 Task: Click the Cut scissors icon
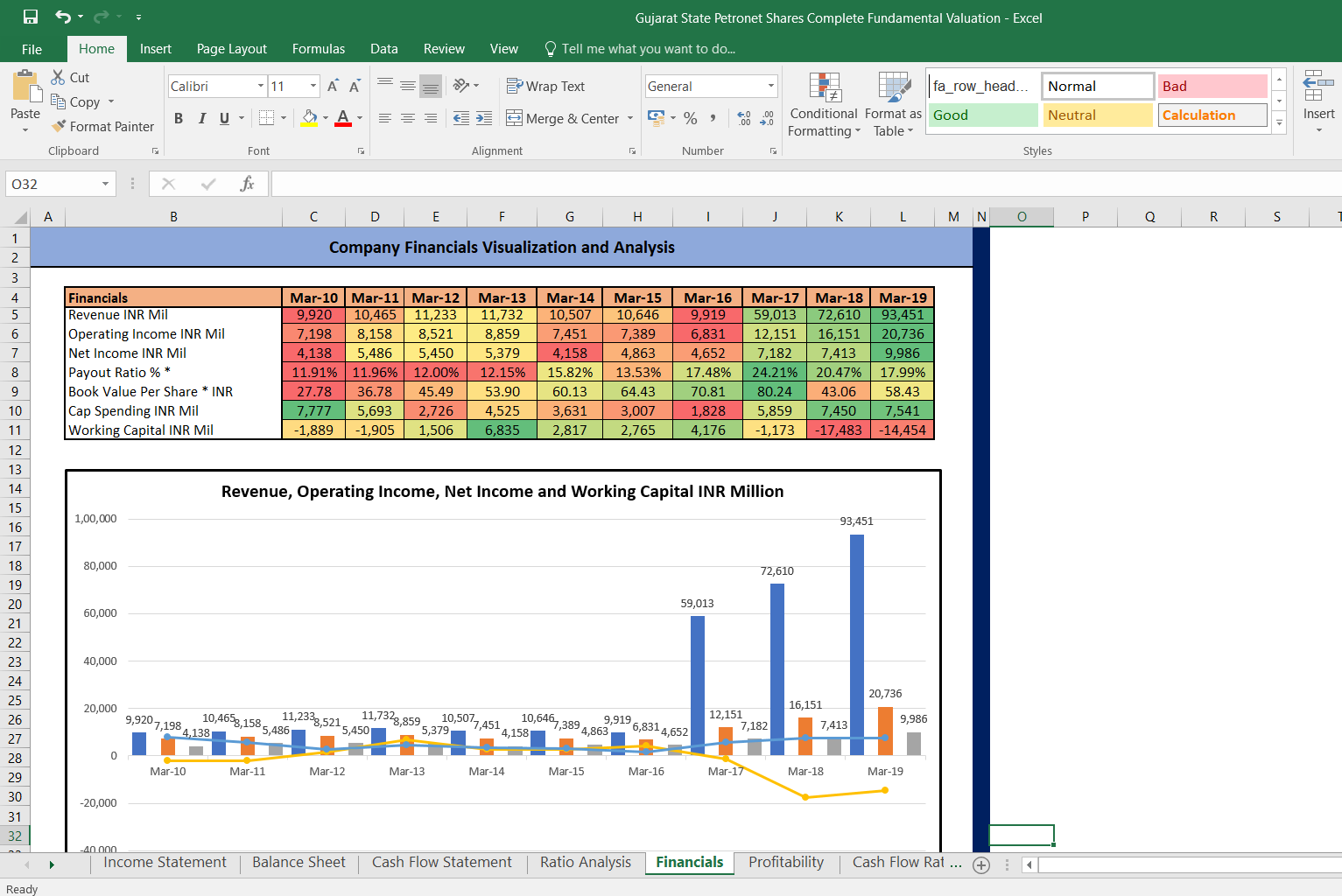click(x=59, y=77)
